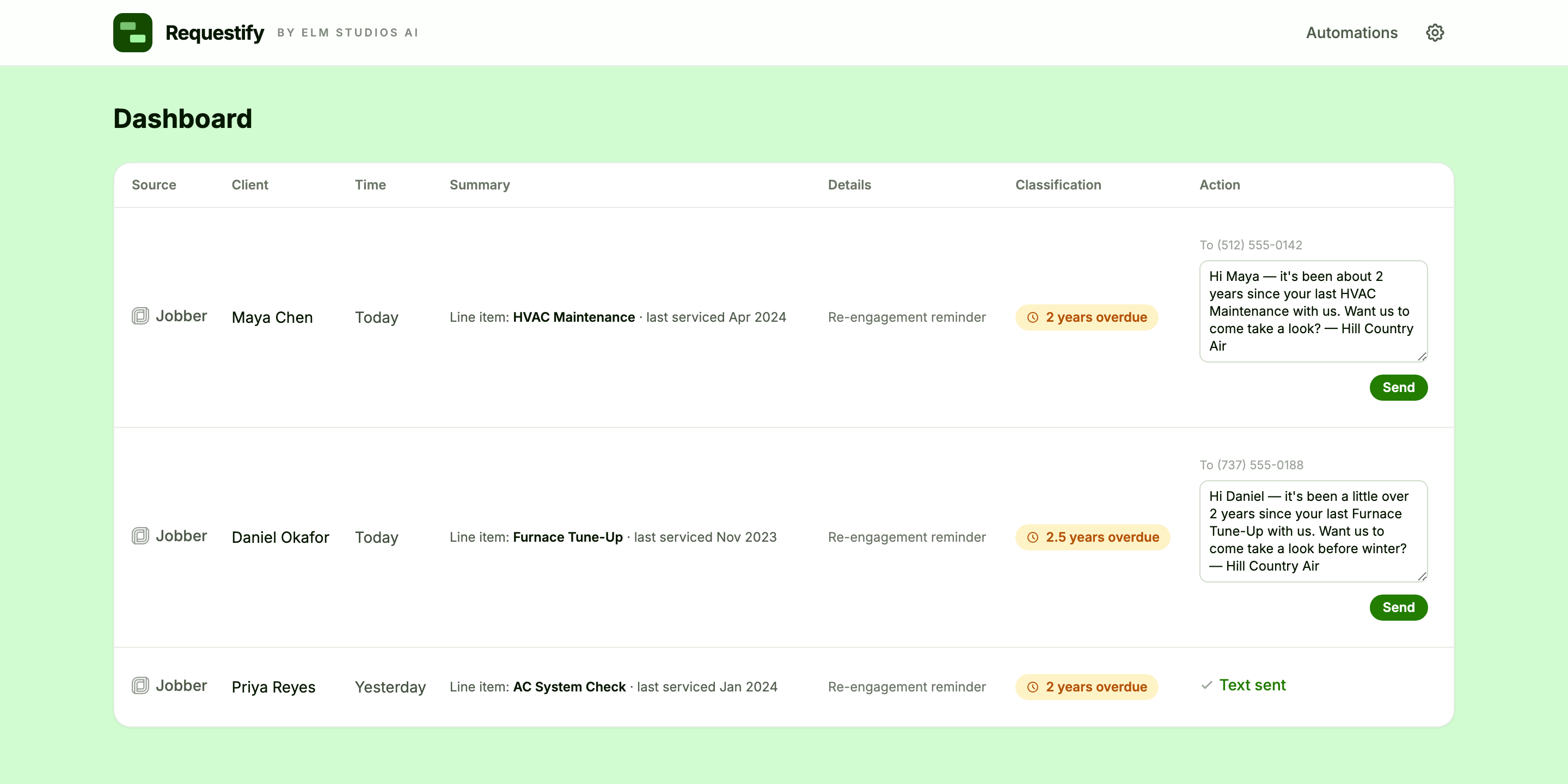The width and height of the screenshot is (1568, 784).
Task: Click the clock icon in the 2.5 years overdue badge
Action: pos(1032,537)
